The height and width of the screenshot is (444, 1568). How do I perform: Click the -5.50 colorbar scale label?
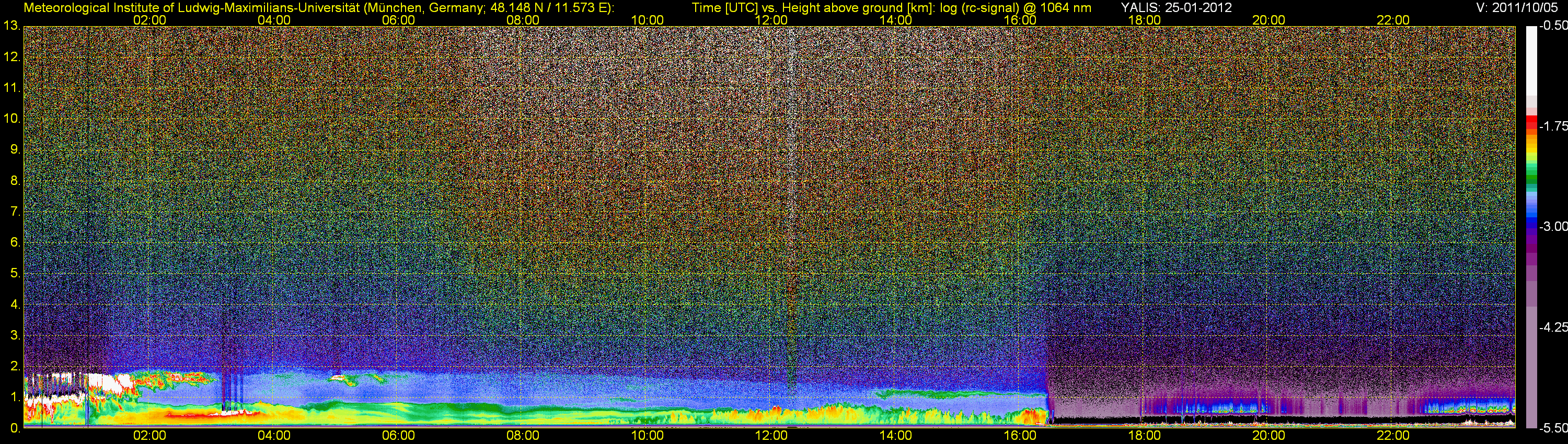point(1553,428)
